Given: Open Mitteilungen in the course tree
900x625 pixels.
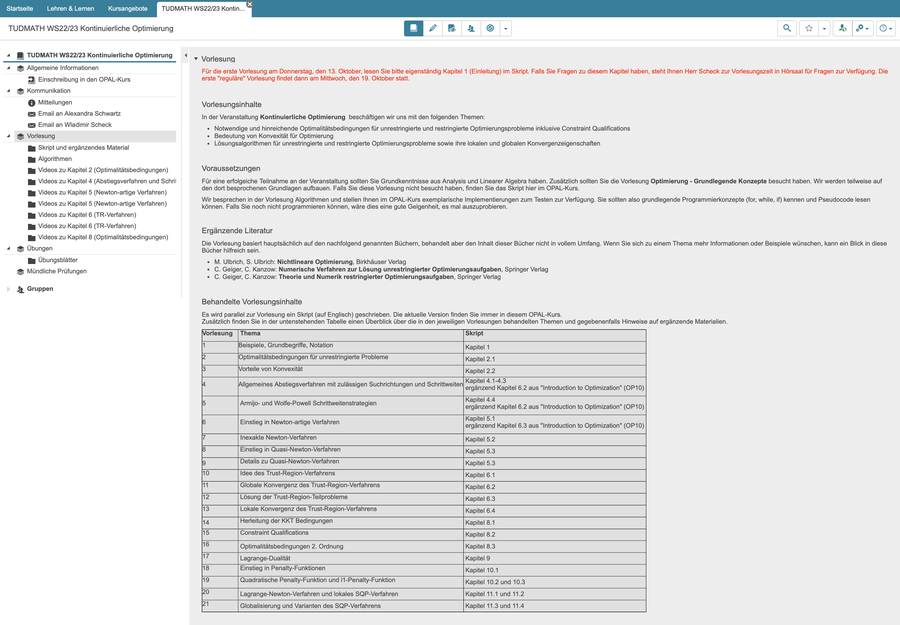Looking at the screenshot, I should tap(55, 102).
